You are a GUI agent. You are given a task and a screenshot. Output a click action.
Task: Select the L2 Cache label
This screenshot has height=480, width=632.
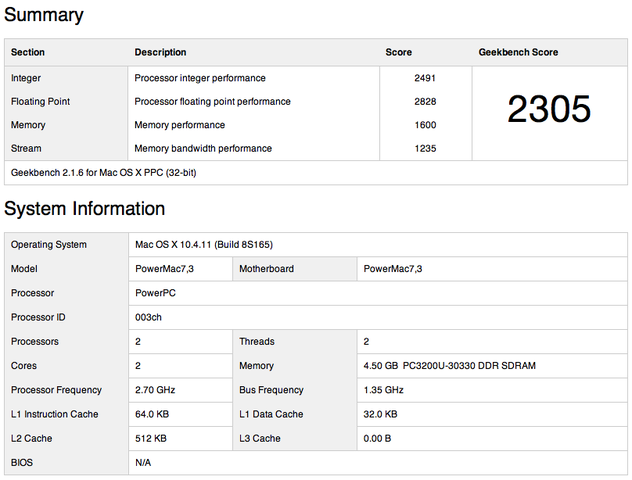pyautogui.click(x=31, y=438)
